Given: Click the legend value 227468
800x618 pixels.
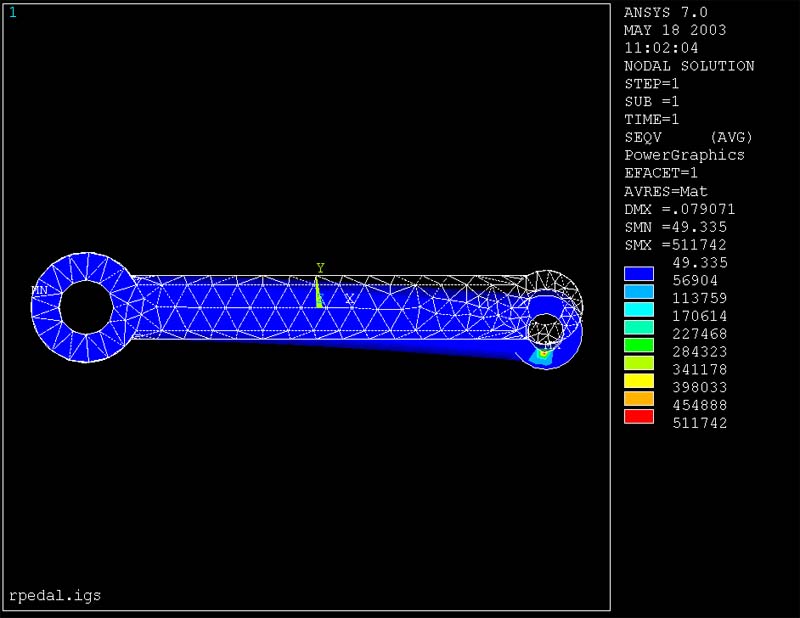Looking at the screenshot, I should point(699,334).
